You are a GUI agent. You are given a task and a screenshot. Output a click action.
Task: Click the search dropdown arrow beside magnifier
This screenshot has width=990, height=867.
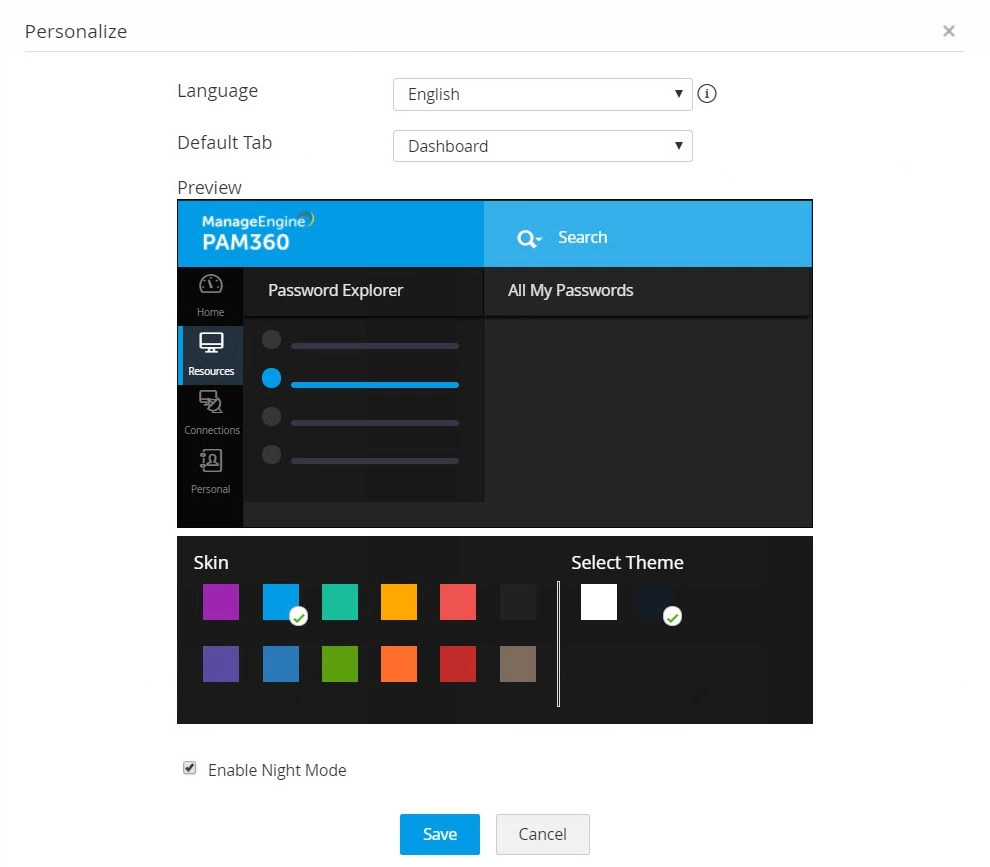539,240
